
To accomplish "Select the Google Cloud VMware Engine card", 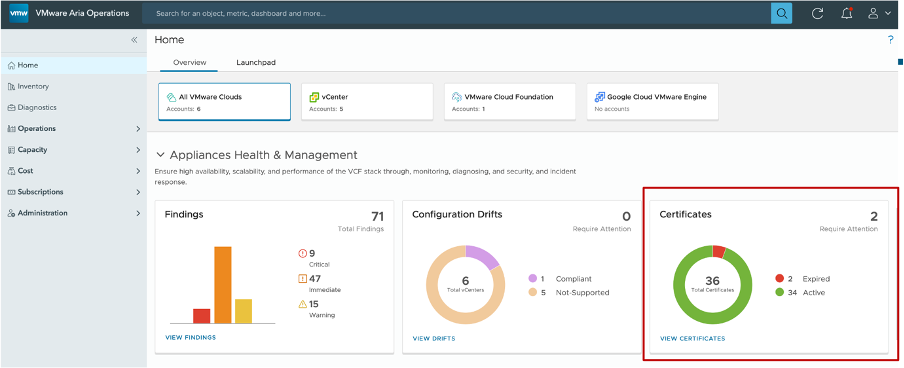I will 653,102.
